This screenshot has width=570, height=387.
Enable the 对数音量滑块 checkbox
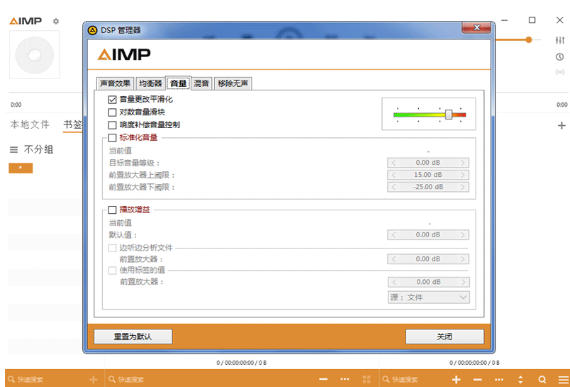112,112
